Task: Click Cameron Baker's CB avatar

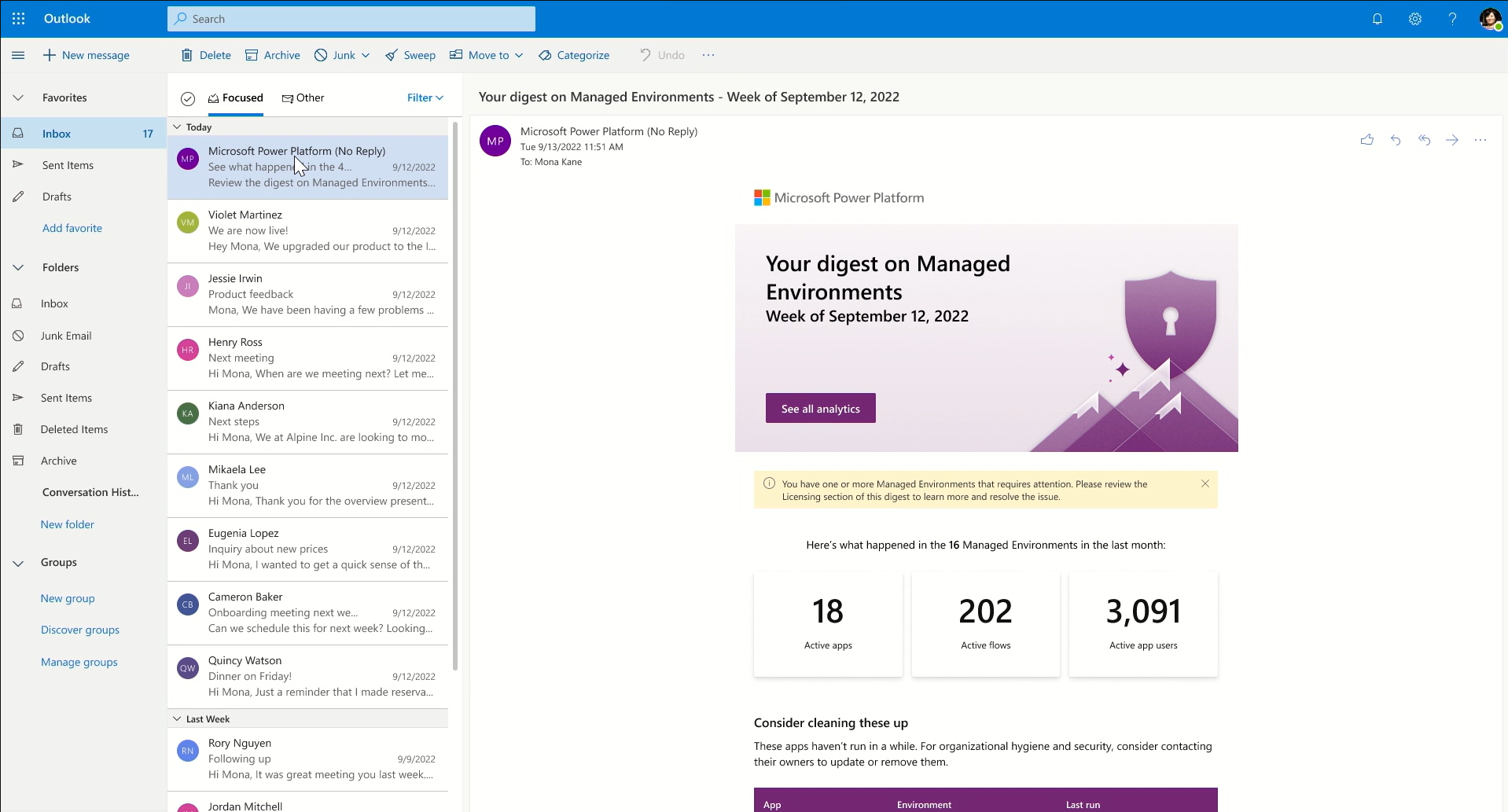Action: point(188,604)
